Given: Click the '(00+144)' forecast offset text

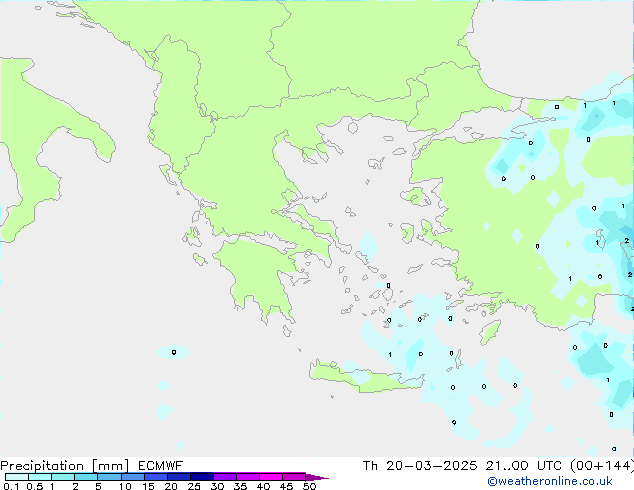Looking at the screenshot, I should (x=602, y=466).
